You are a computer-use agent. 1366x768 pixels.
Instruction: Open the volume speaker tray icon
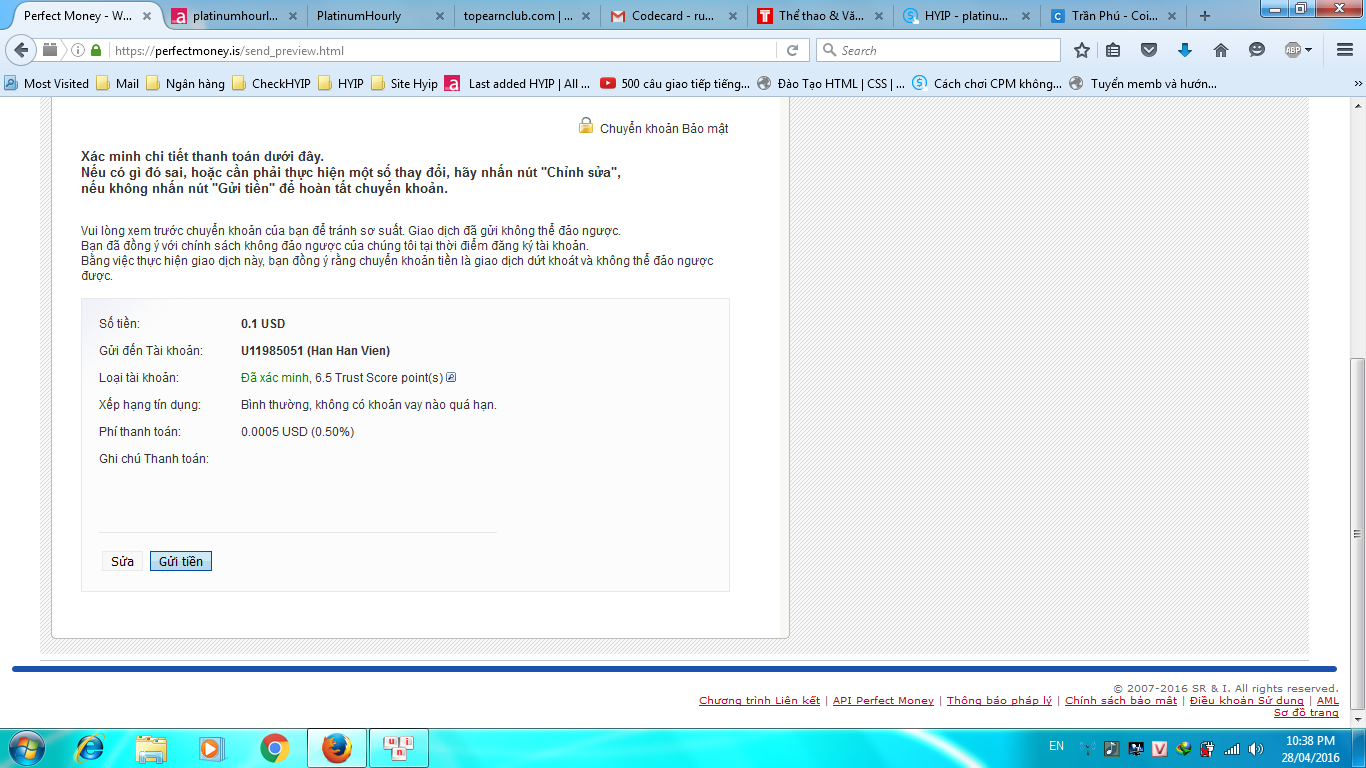1256,748
